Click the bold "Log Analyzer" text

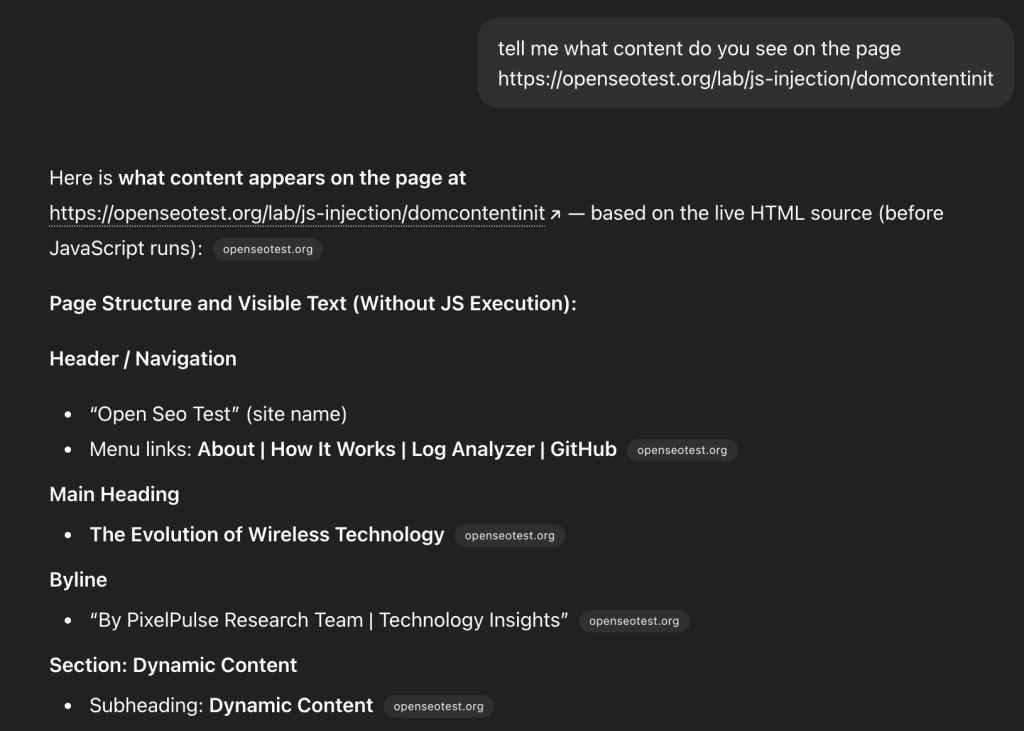473,450
